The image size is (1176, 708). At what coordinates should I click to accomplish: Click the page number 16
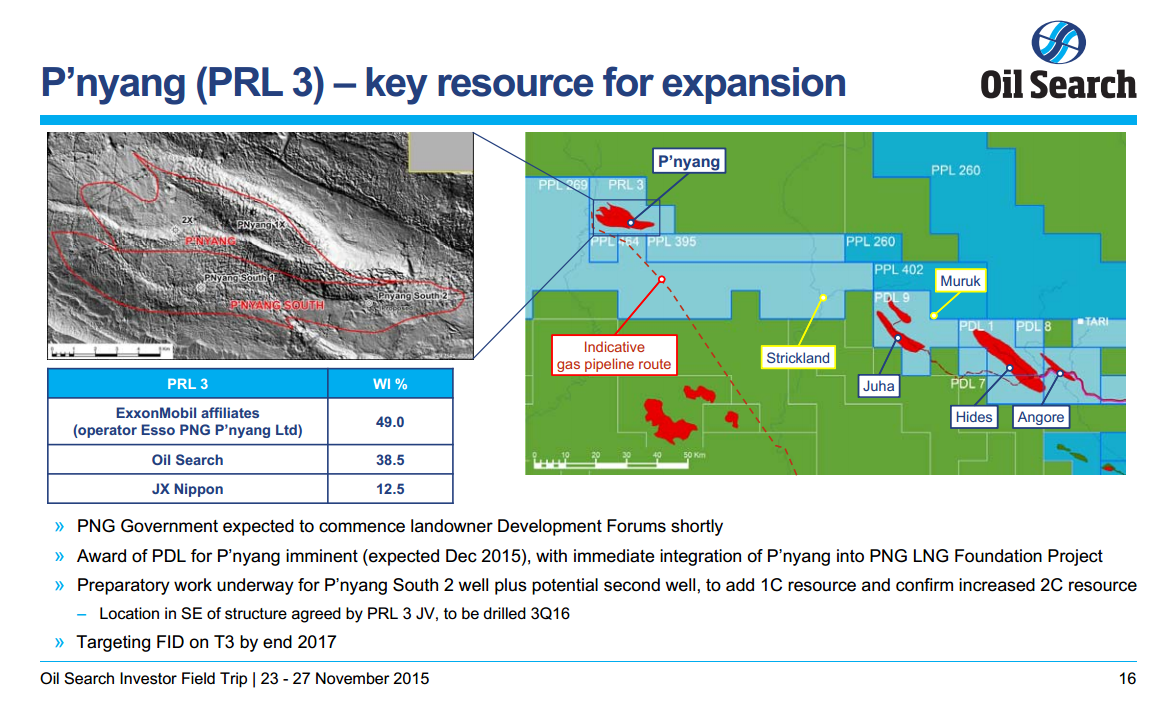[1127, 678]
